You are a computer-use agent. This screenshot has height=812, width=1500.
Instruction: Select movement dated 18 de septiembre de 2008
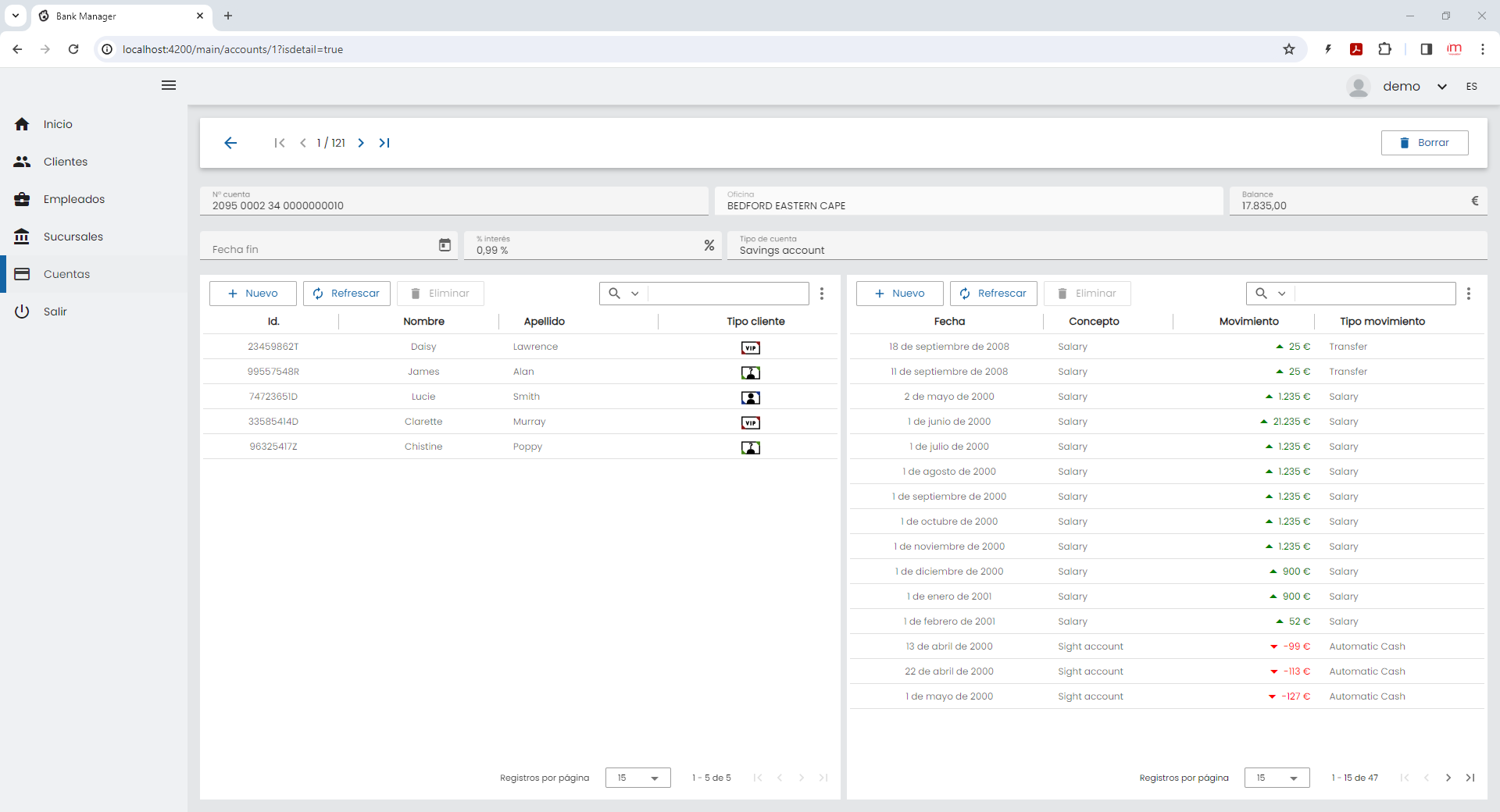point(1167,347)
